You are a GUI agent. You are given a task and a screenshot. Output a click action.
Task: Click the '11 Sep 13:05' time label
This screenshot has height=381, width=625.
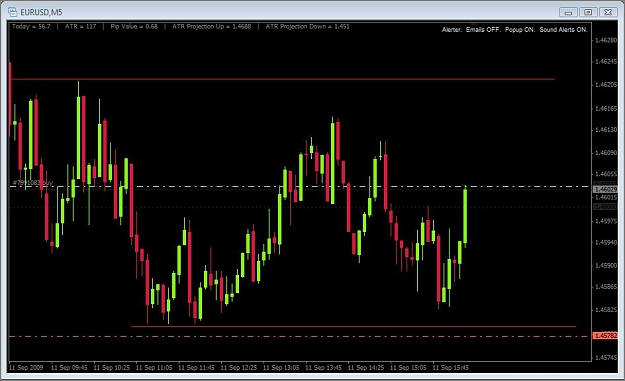(281, 367)
